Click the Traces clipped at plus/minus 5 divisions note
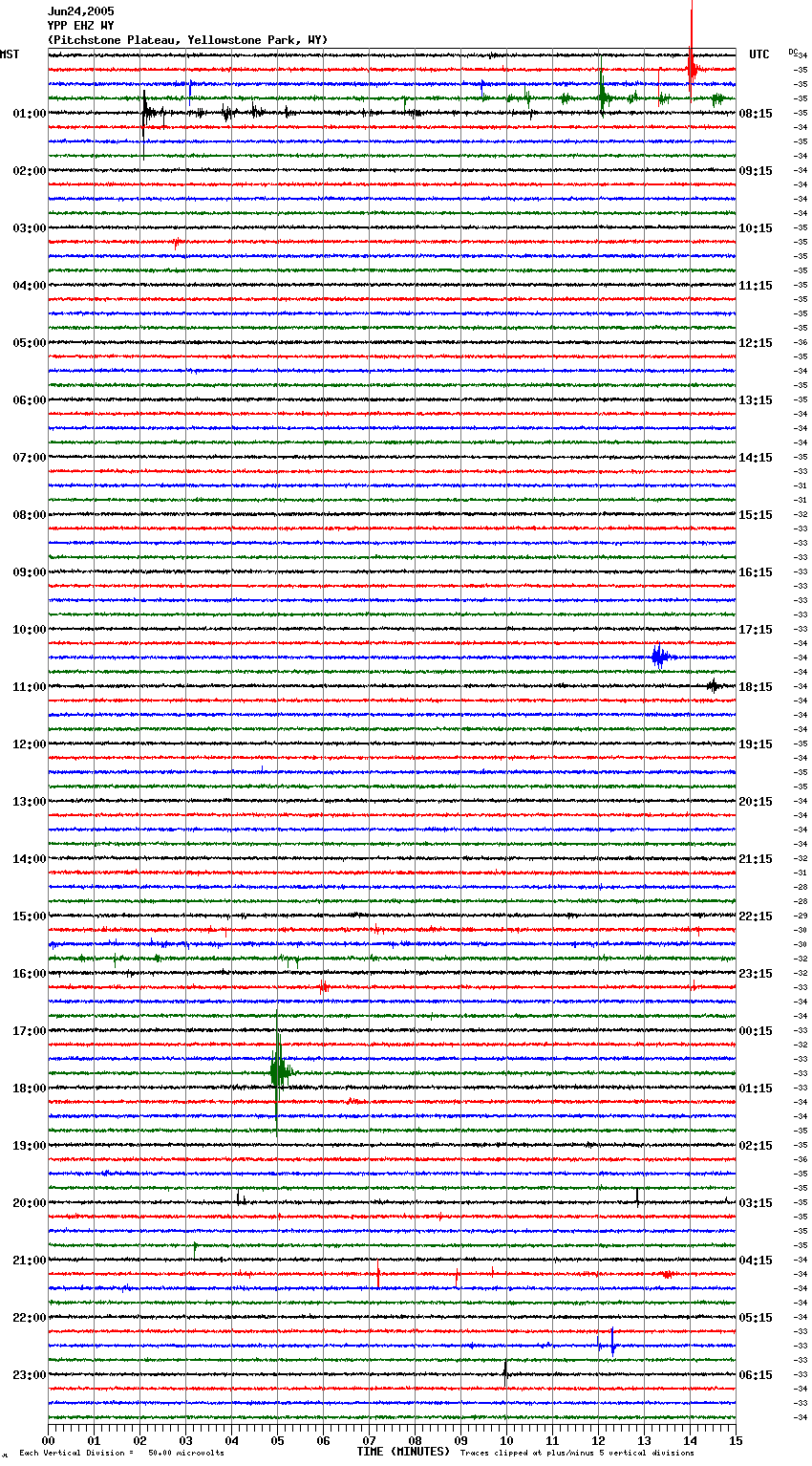 tap(577, 1453)
